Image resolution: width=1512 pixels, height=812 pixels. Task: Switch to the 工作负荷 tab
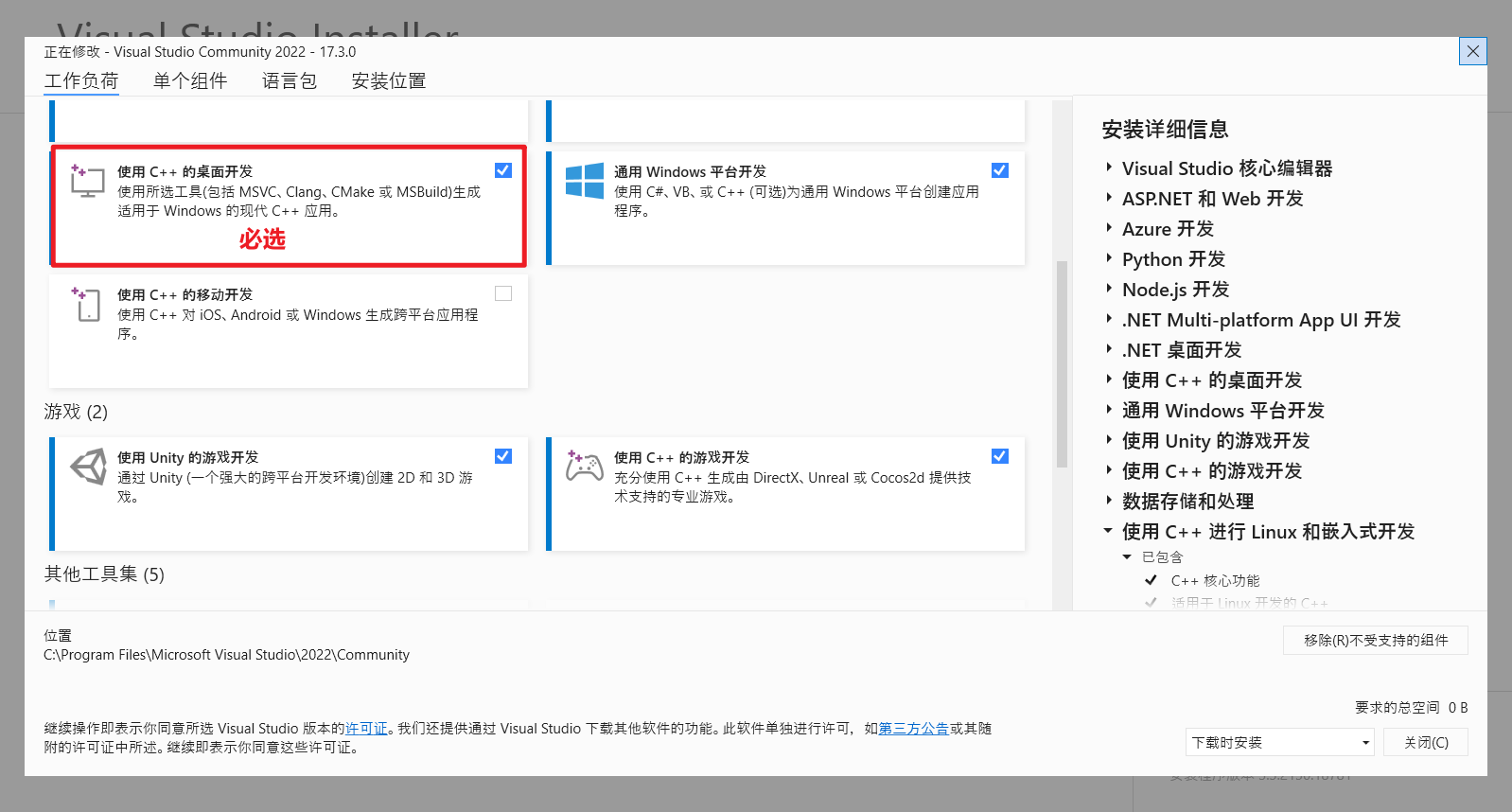pos(81,81)
